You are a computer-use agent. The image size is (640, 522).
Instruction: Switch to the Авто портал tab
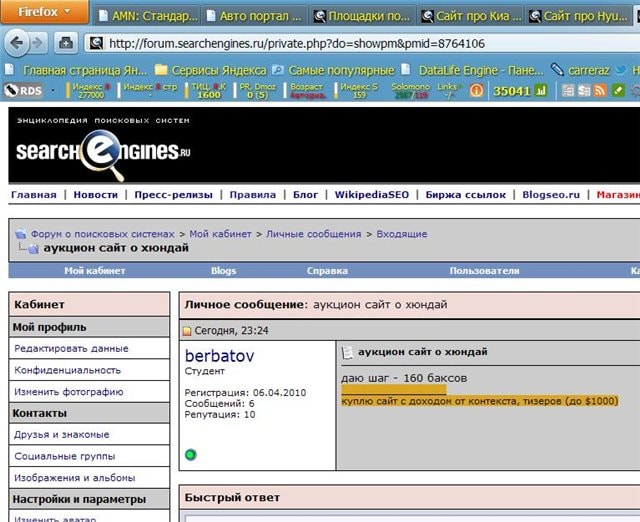click(x=255, y=16)
